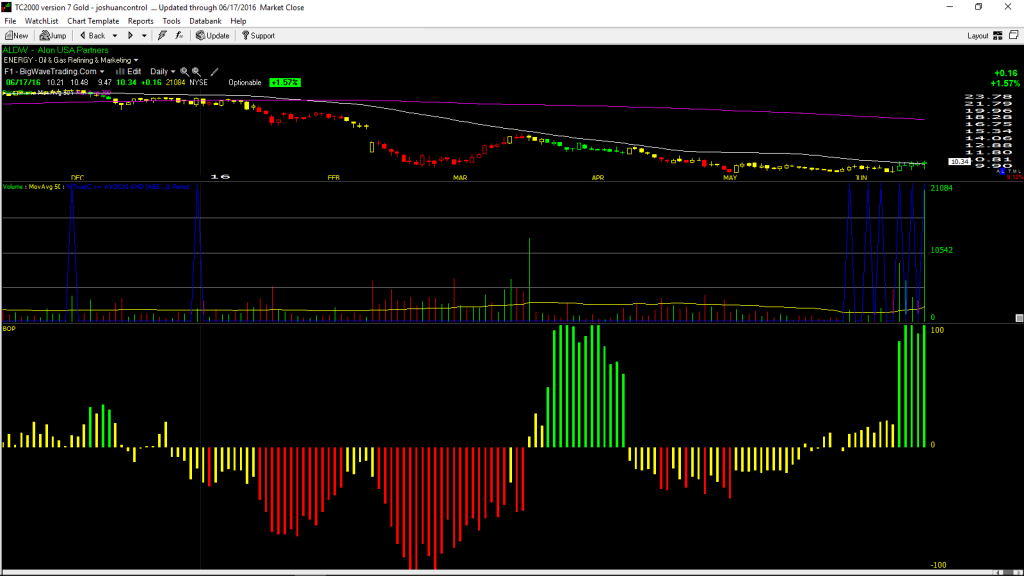Image resolution: width=1024 pixels, height=576 pixels.
Task: Open the Help menu
Action: pos(238,21)
